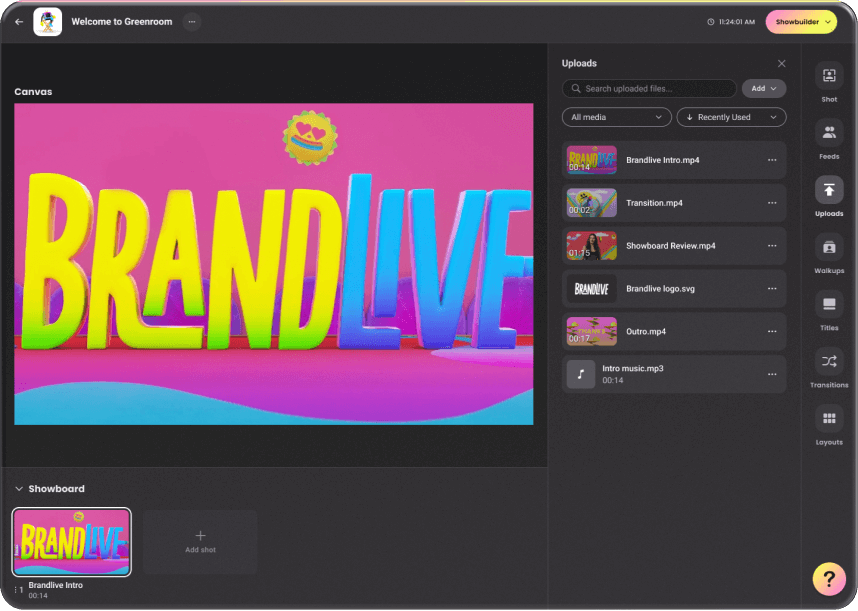Select the Uploads sidebar icon
The image size is (858, 611).
829,190
